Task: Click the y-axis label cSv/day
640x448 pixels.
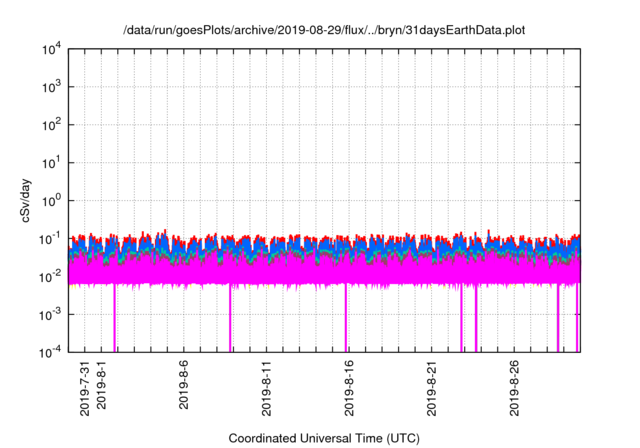Action: [x=26, y=200]
